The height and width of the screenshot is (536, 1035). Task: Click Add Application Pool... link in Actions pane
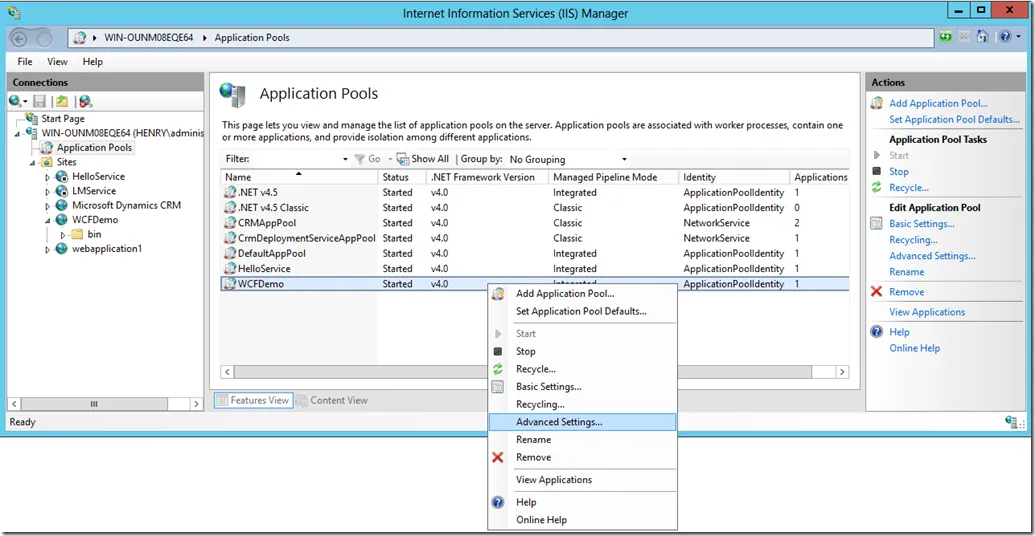(x=938, y=103)
